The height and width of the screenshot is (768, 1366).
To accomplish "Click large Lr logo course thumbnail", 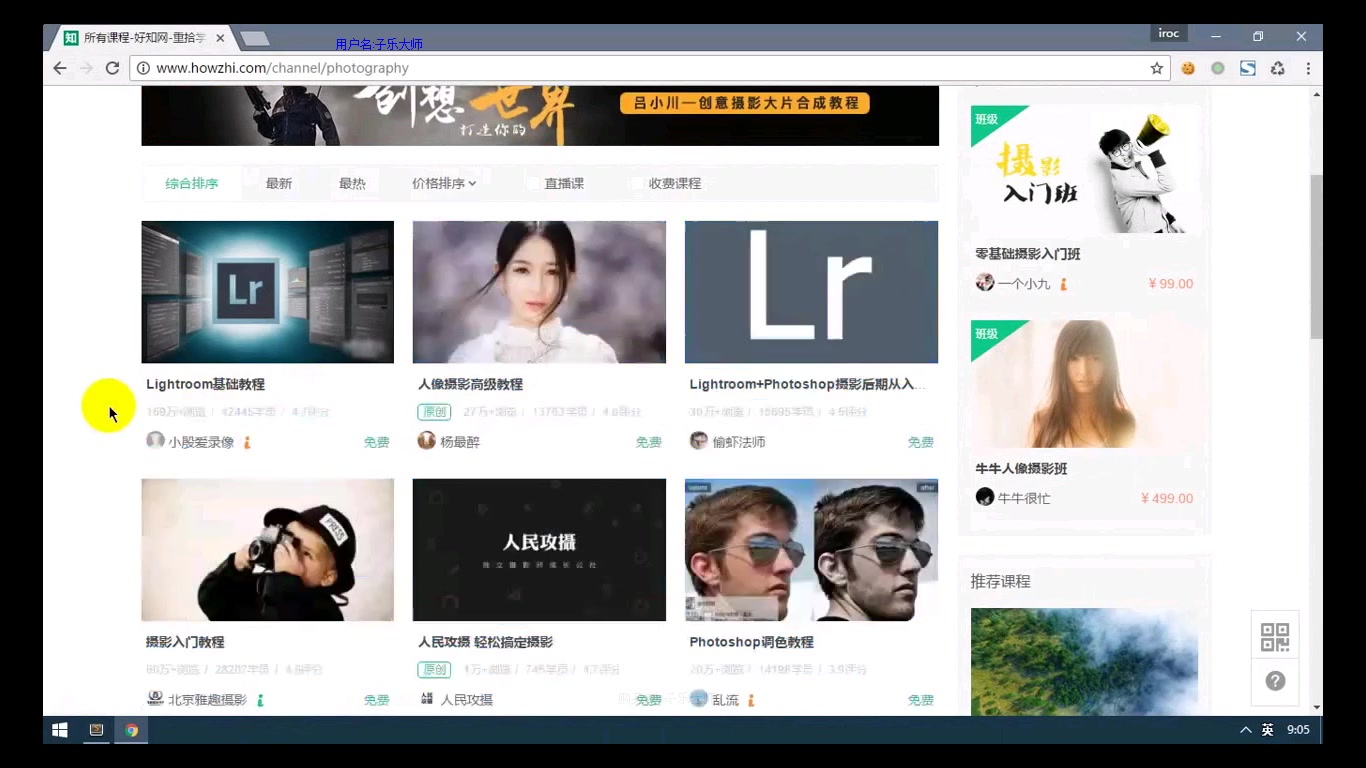I will click(811, 292).
